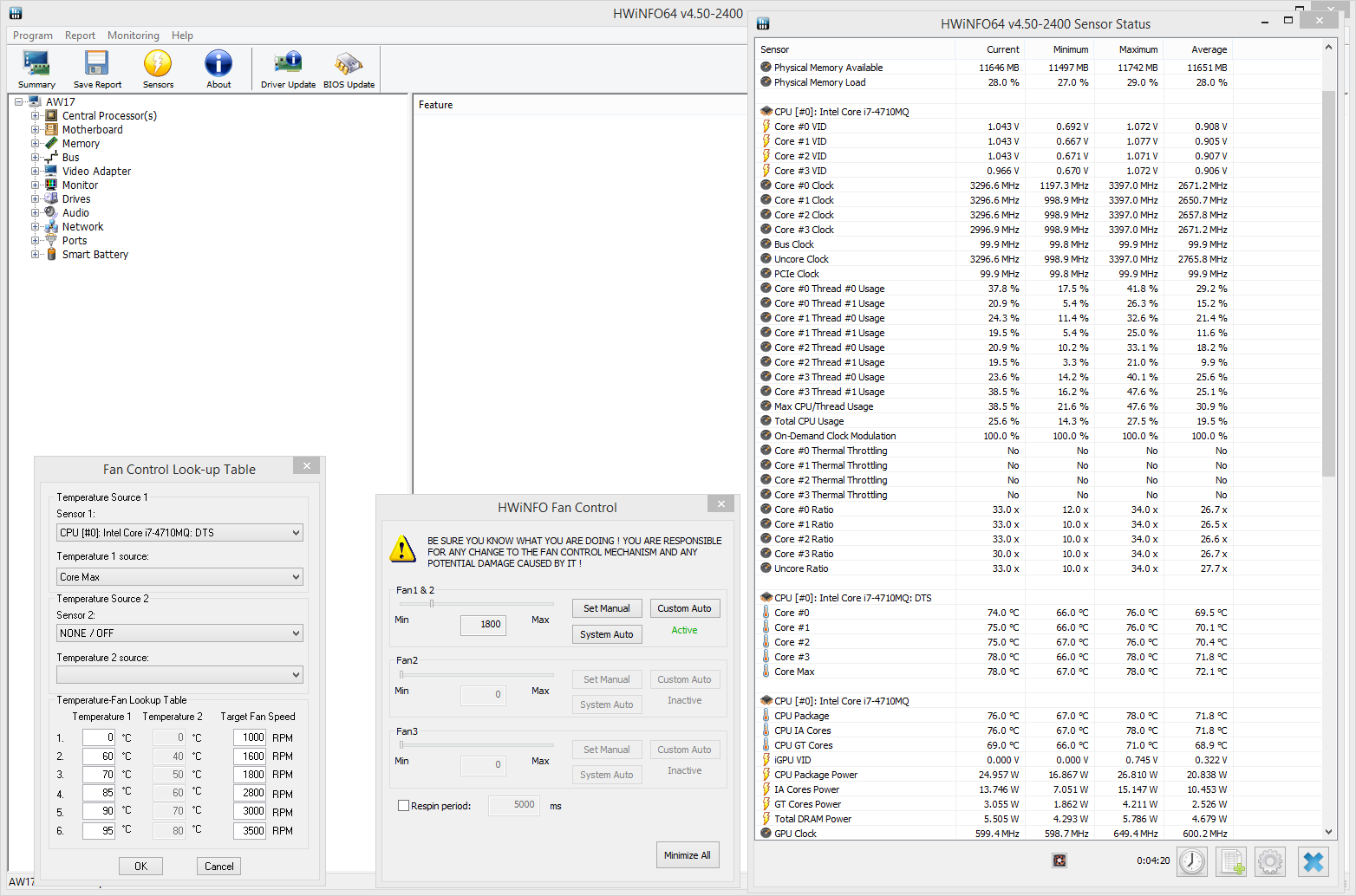1356x896 pixels.
Task: Click the CPU Package thermometer icon
Action: tap(766, 716)
